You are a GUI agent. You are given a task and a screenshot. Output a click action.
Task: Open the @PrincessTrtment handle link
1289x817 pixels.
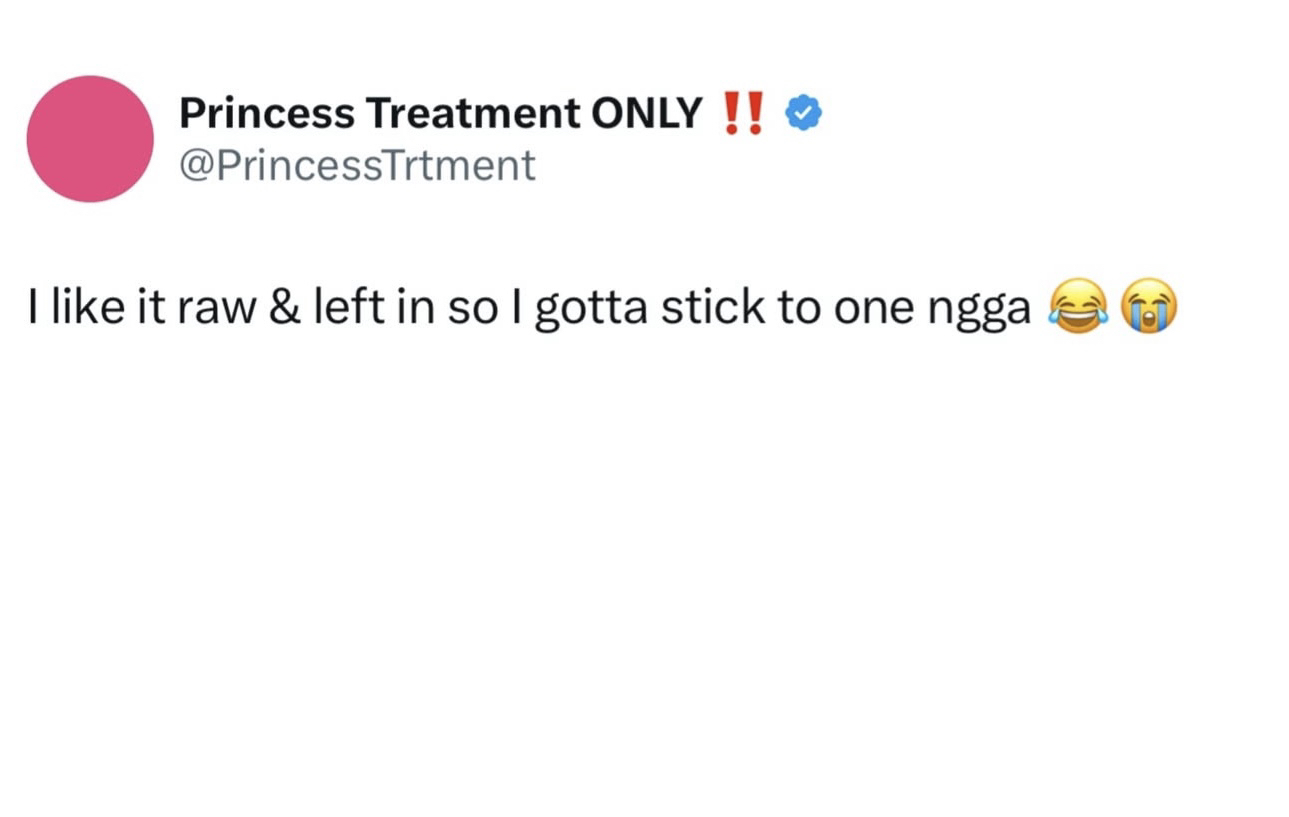coord(357,165)
